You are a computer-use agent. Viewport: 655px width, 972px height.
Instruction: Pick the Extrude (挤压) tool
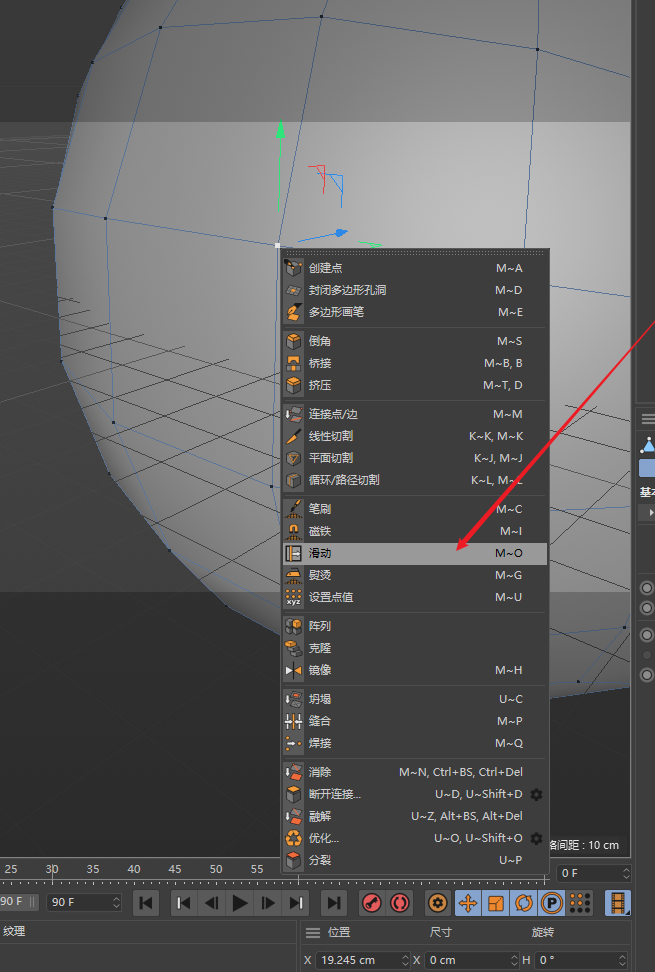[320, 385]
